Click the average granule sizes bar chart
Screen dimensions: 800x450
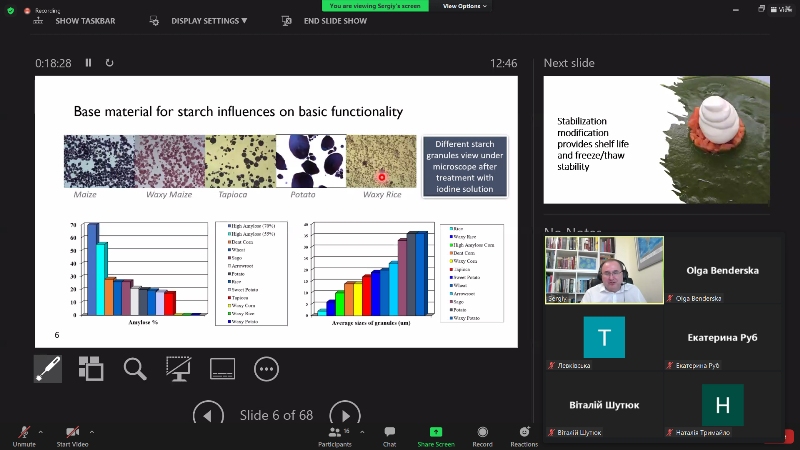point(369,271)
